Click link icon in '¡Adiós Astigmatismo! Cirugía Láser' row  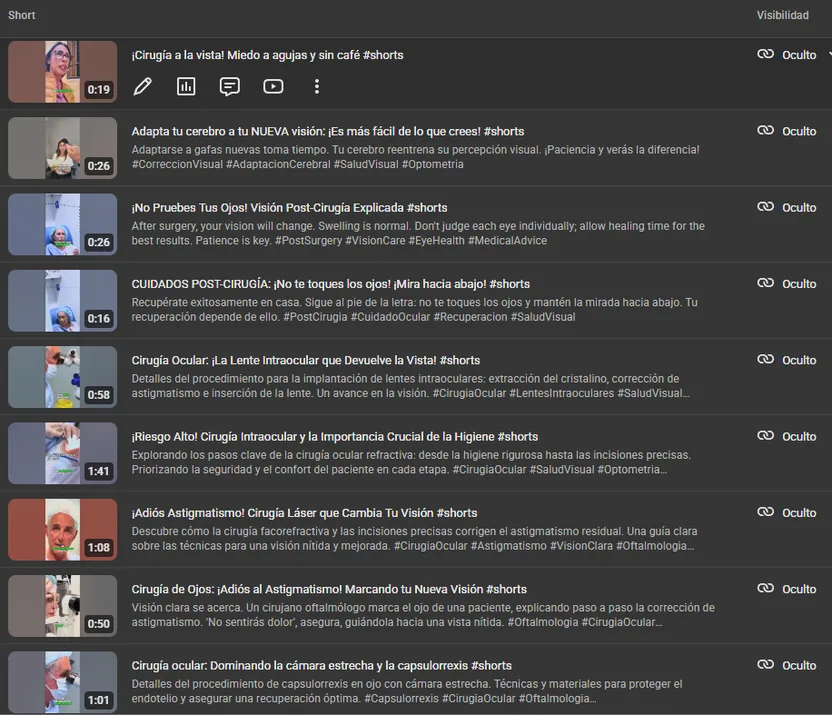(765, 512)
